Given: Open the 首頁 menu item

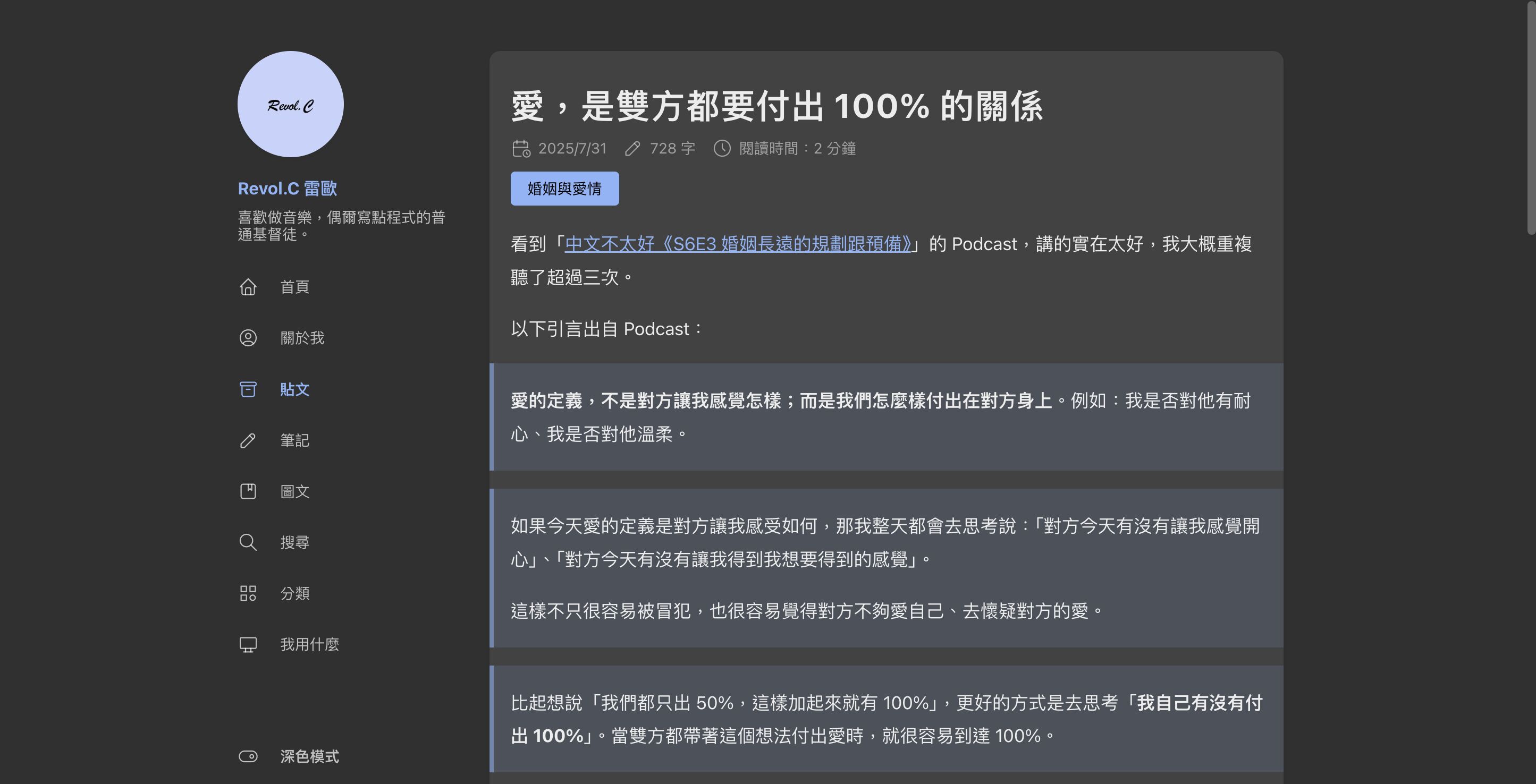Looking at the screenshot, I should [x=294, y=286].
